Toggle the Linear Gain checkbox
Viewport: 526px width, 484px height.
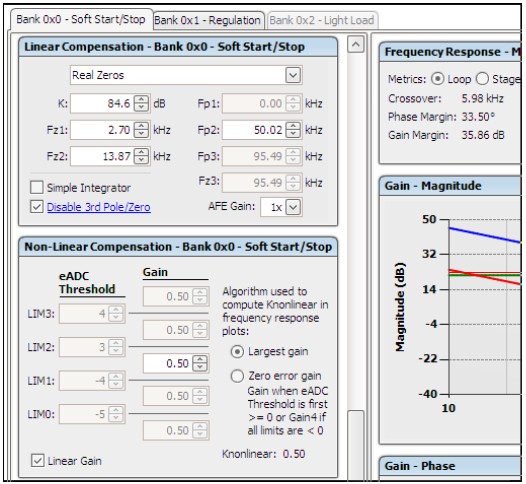pyautogui.click(x=37, y=461)
